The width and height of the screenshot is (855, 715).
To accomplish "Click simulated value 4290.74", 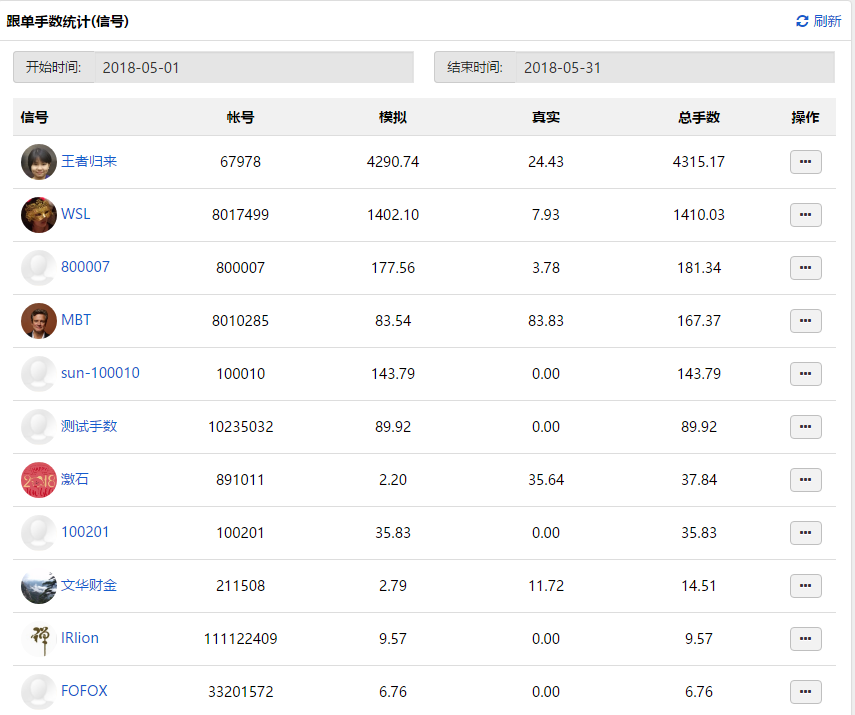I will click(393, 162).
